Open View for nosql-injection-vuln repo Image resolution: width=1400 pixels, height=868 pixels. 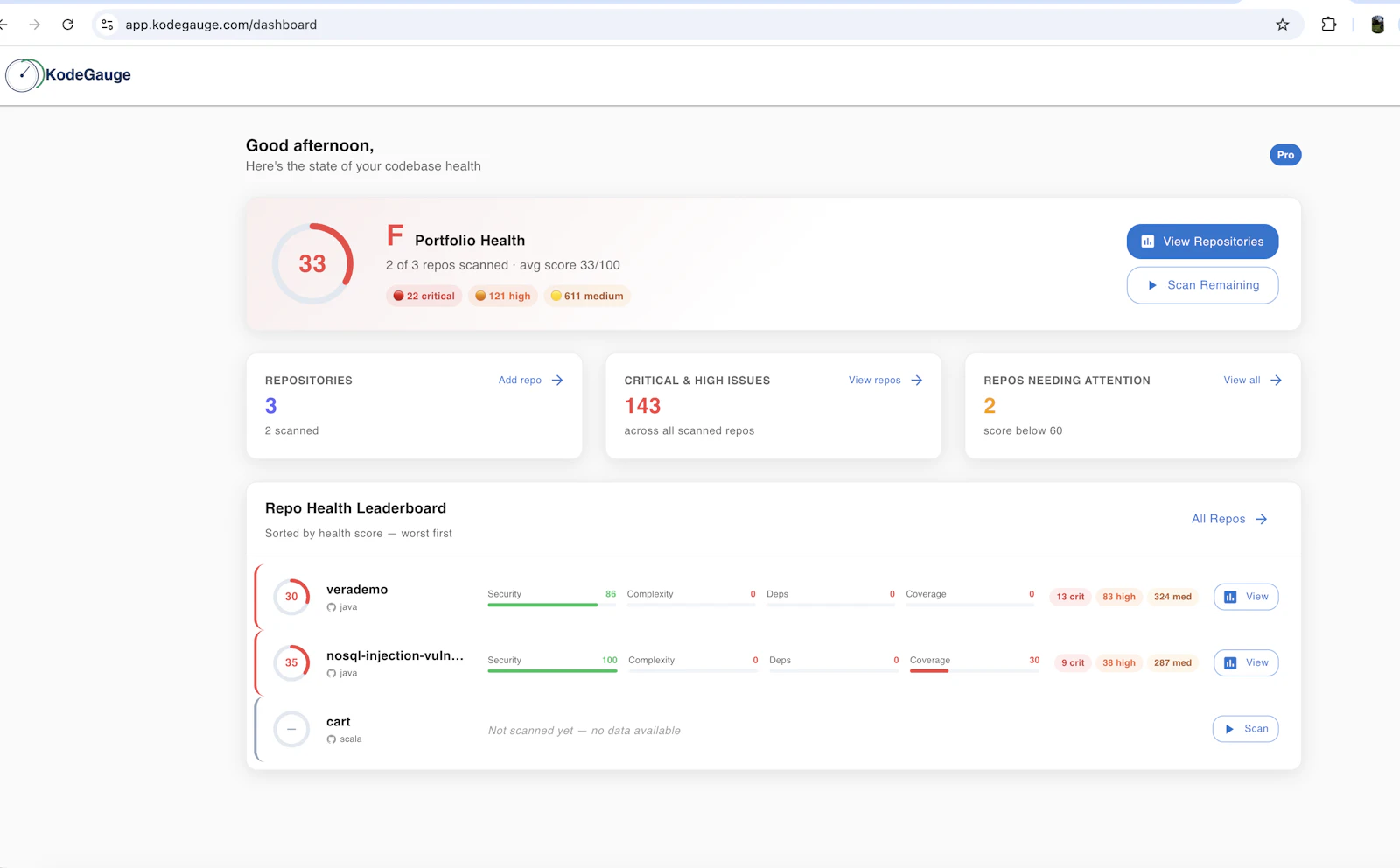click(x=1246, y=663)
